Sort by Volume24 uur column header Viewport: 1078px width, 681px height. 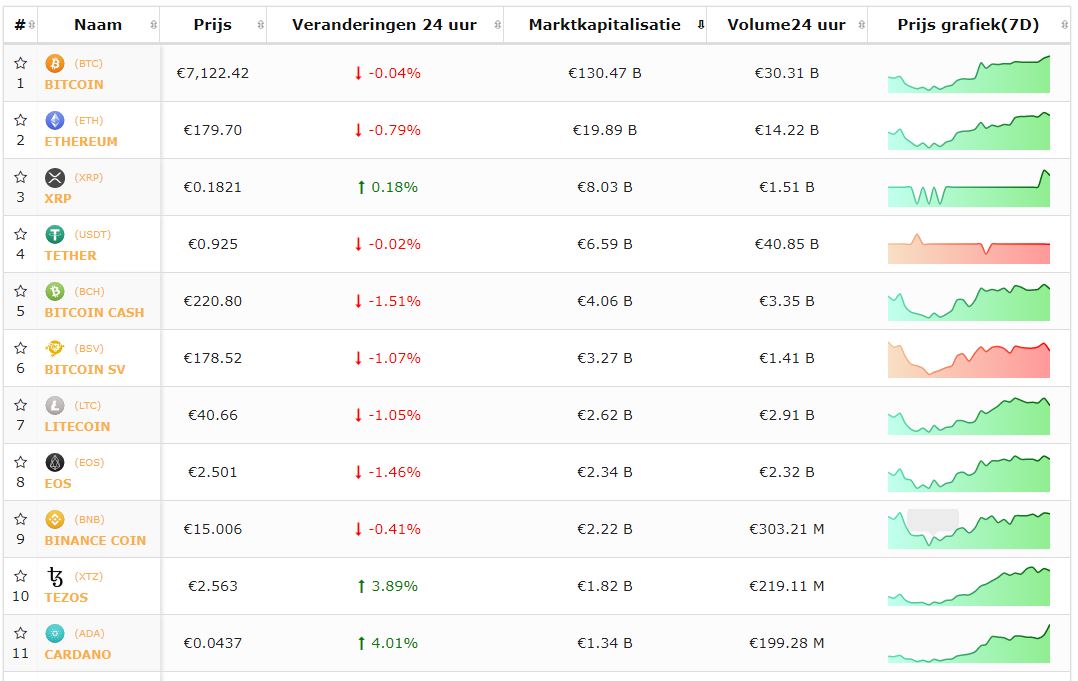point(786,25)
